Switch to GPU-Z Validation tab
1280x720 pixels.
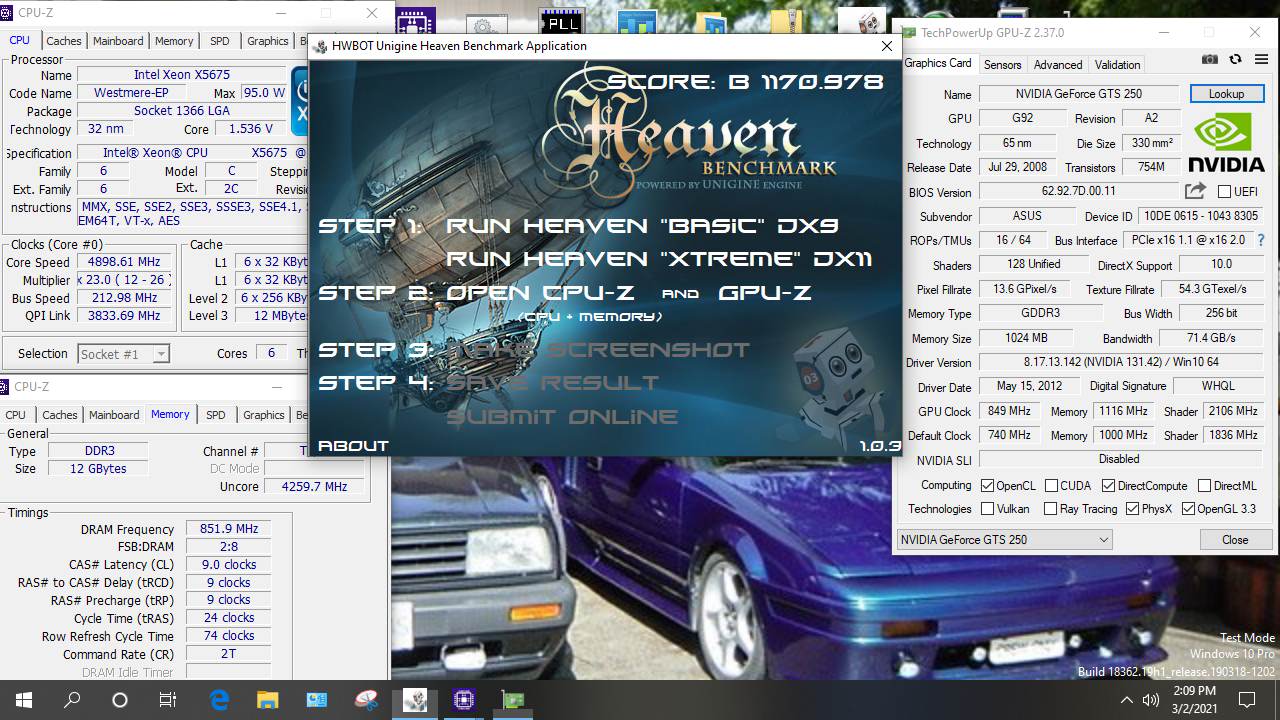coord(1117,64)
